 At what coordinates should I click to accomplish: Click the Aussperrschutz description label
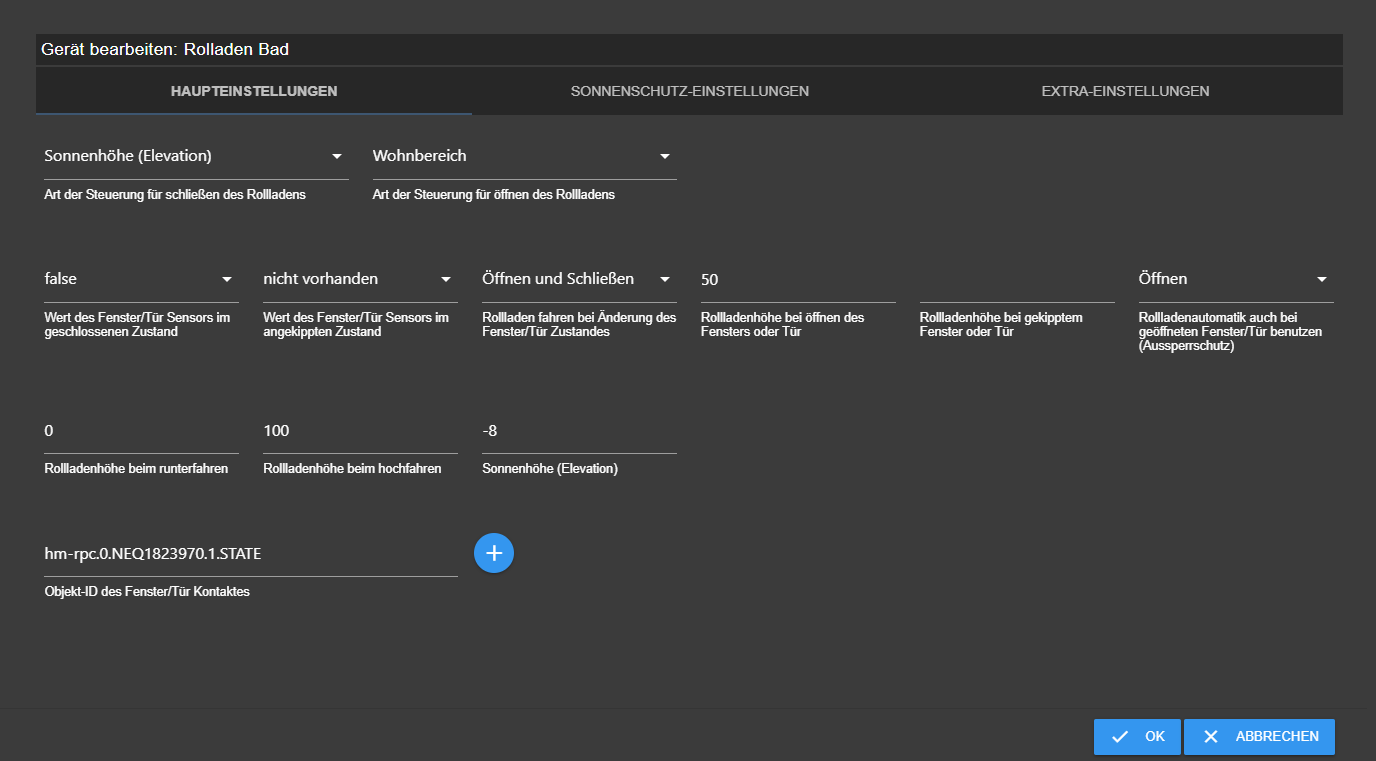(x=1231, y=331)
